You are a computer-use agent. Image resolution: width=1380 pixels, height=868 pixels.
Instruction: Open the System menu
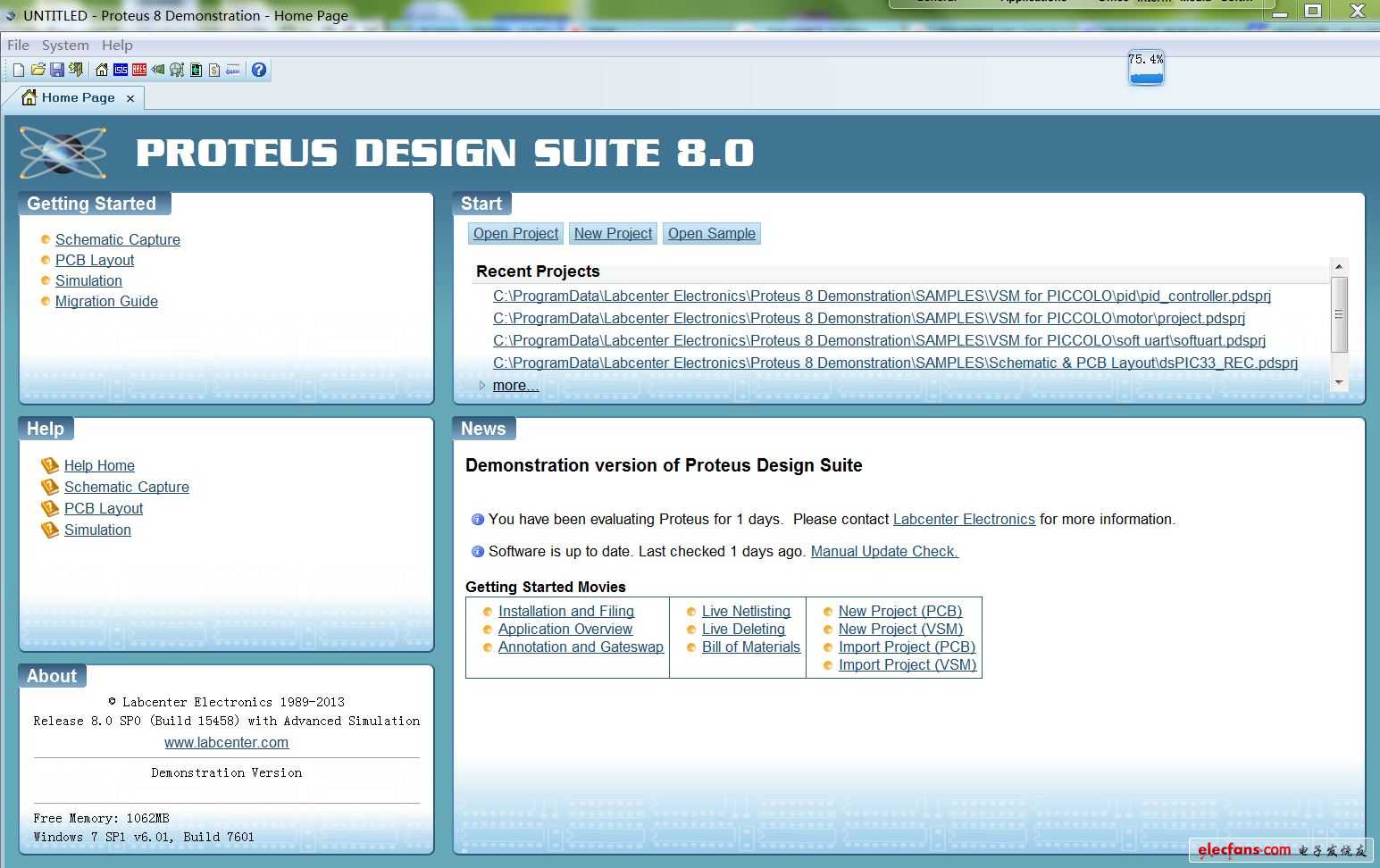(x=65, y=45)
